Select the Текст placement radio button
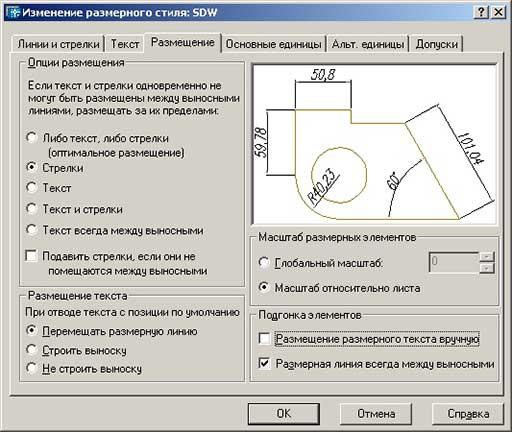Image resolution: width=512 pixels, height=432 pixels. point(31,187)
